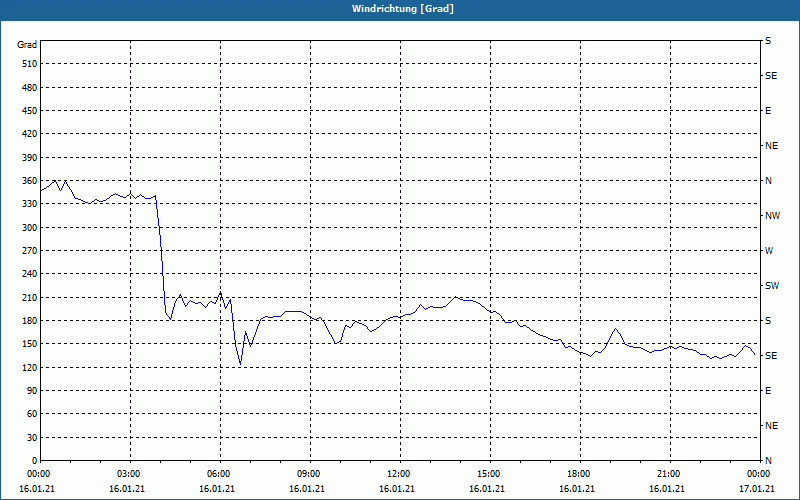
Task: Click the 'Grad' y-axis unit label
Action: pos(27,45)
